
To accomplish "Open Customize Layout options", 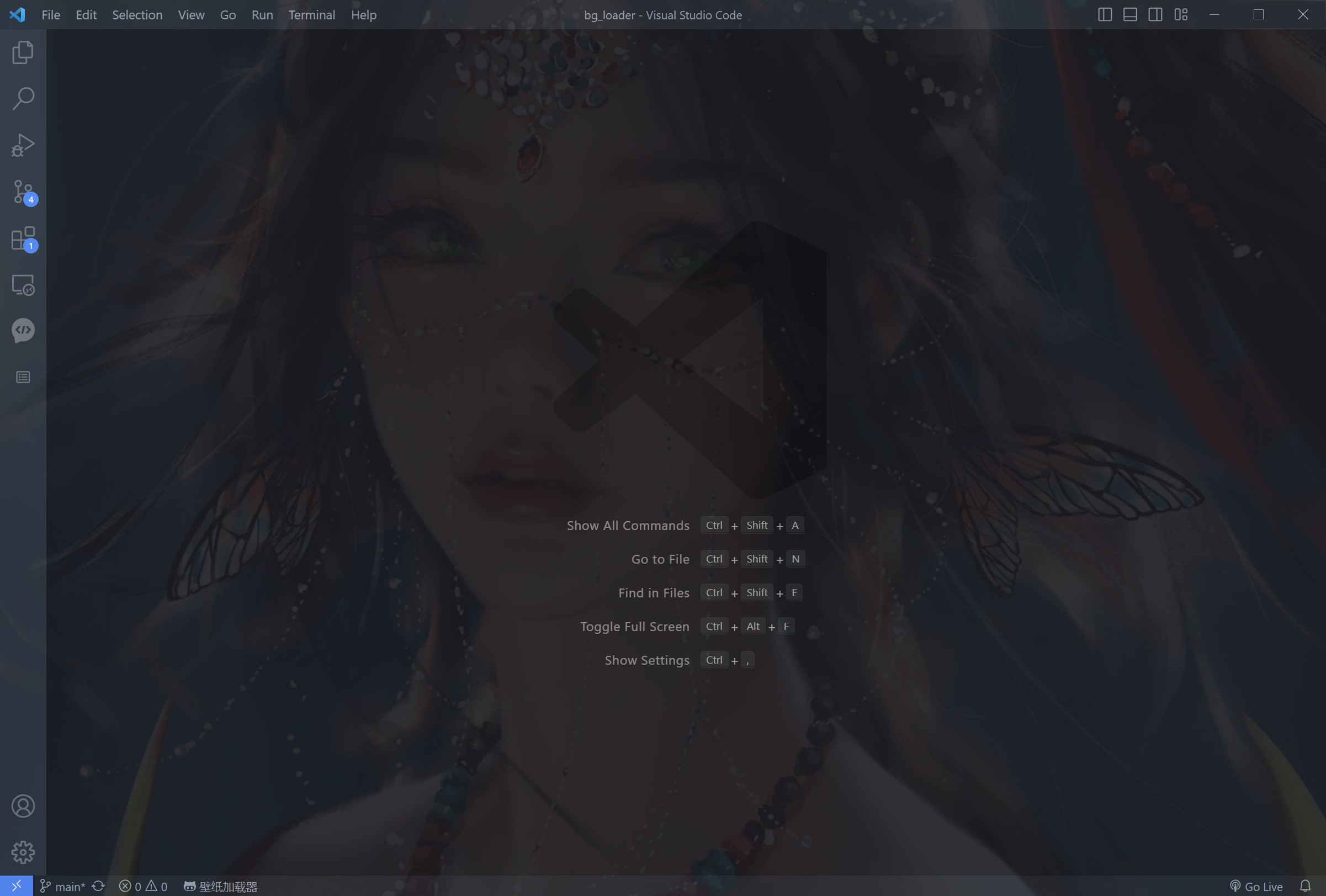I will (1181, 15).
